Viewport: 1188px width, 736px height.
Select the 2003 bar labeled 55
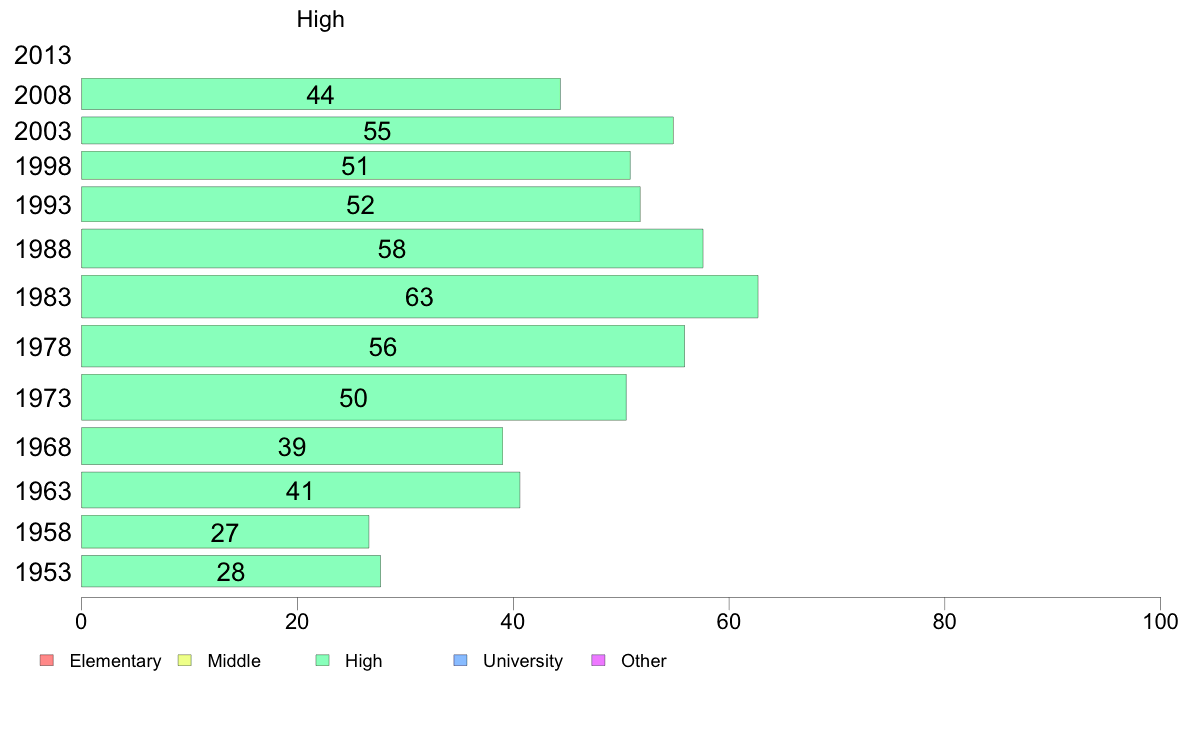tap(377, 130)
